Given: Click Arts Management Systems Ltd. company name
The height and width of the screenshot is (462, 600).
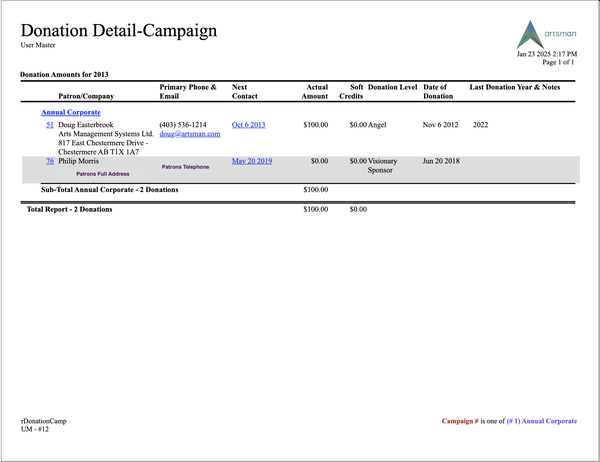Looking at the screenshot, I should [x=106, y=134].
